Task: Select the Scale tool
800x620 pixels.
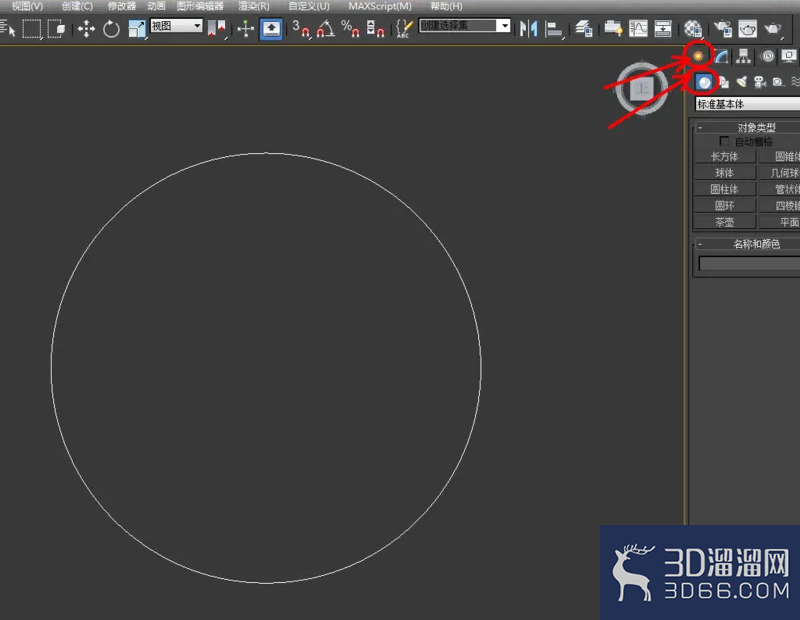Action: 137,29
